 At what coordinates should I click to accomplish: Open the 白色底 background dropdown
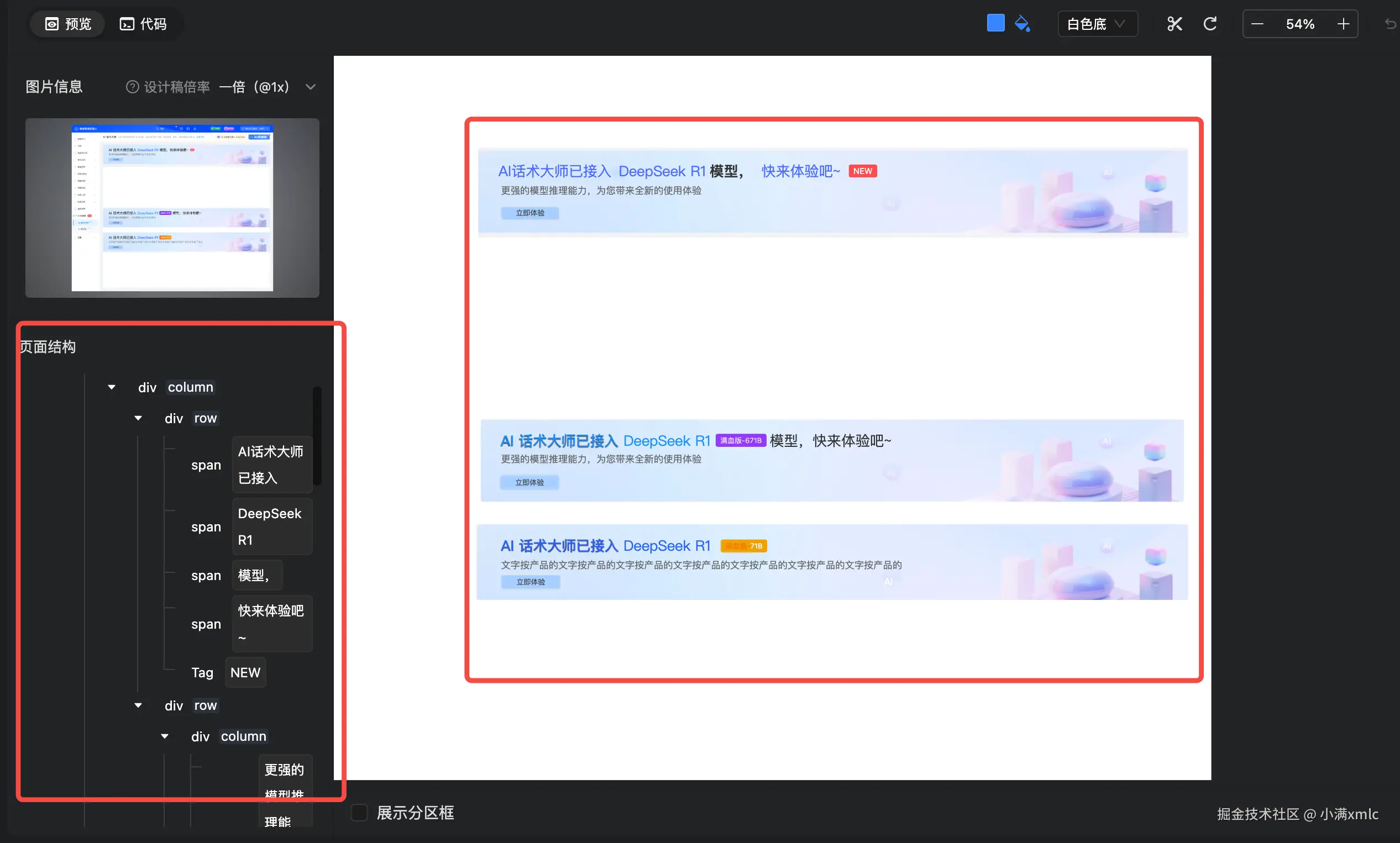[1097, 24]
